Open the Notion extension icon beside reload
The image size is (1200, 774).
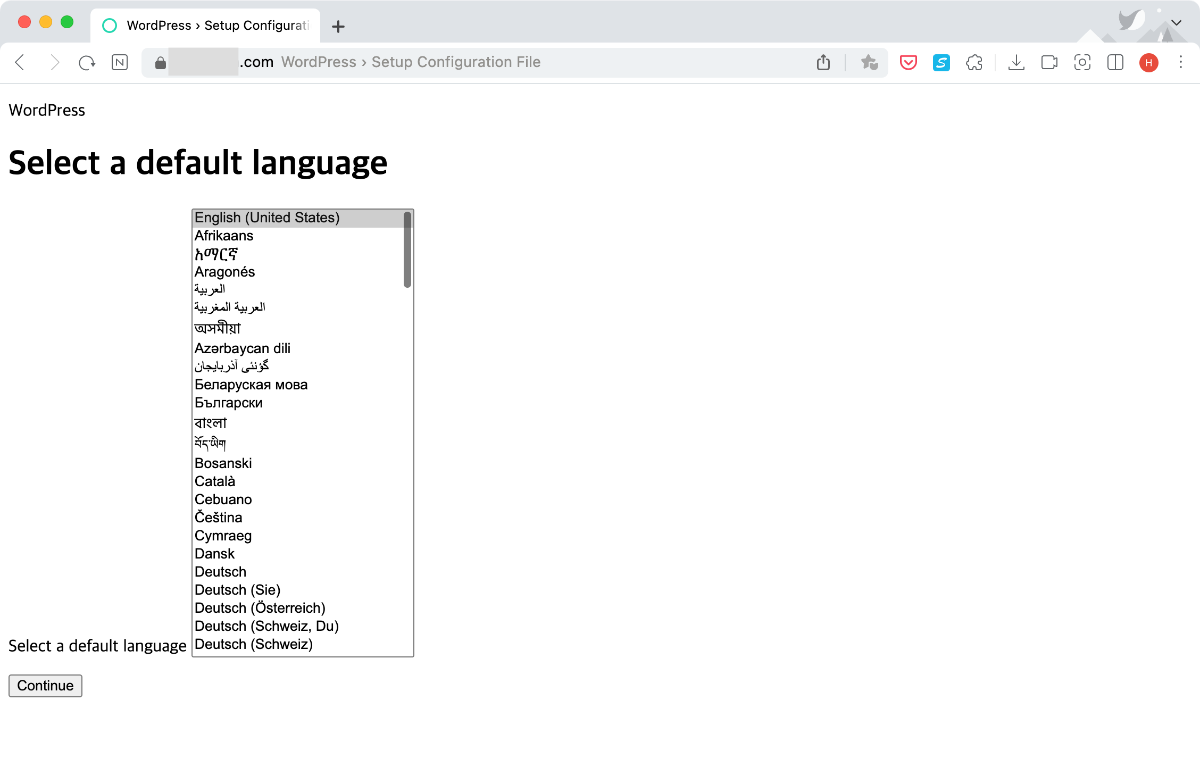pos(120,62)
